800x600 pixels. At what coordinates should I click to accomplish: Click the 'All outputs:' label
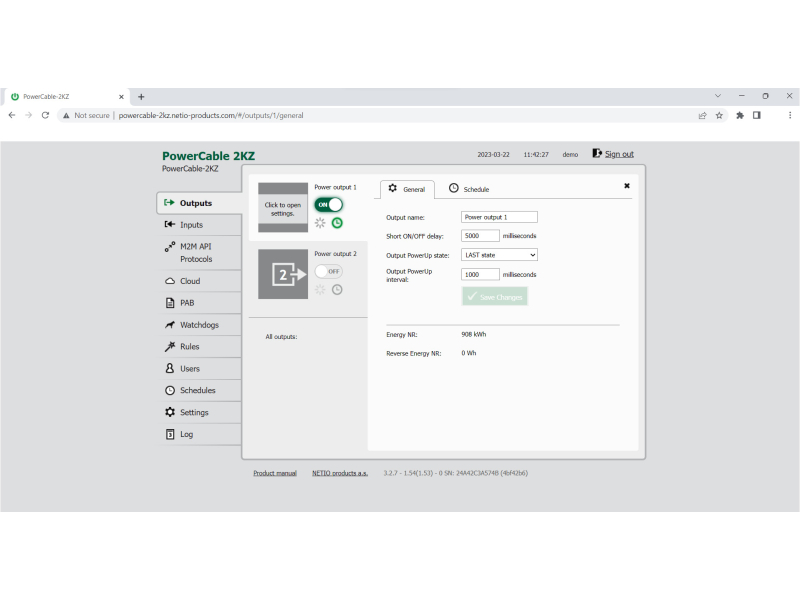[281, 337]
